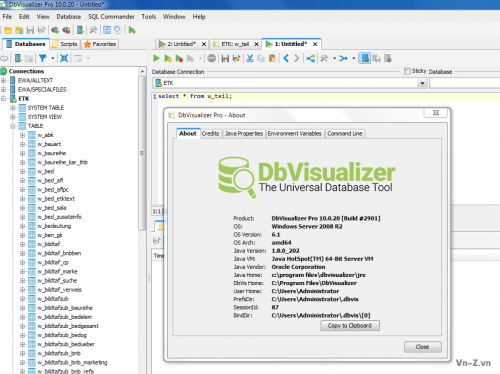Collapse the TABLE node

[13, 126]
